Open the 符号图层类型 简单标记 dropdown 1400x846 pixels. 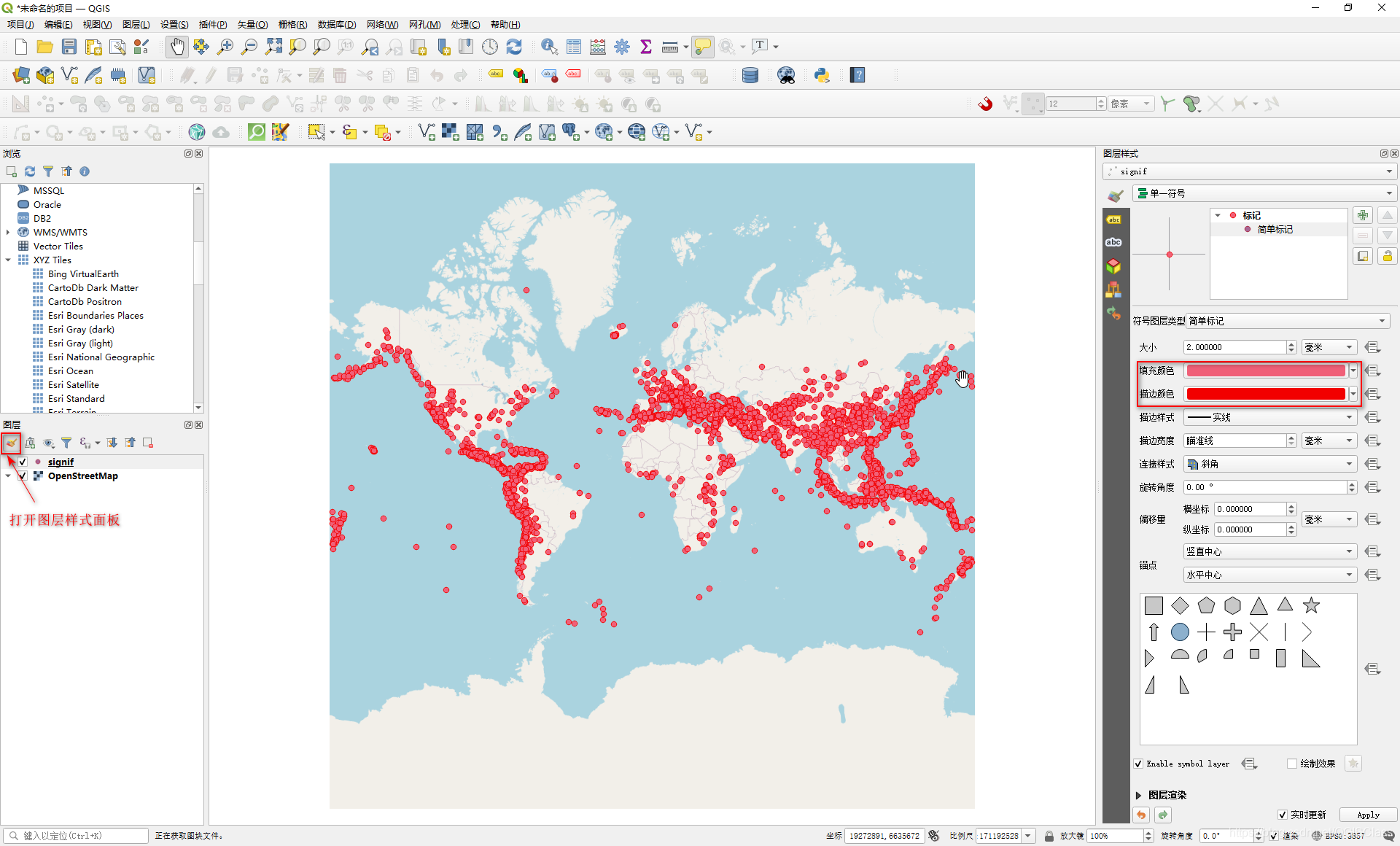[x=1288, y=321]
